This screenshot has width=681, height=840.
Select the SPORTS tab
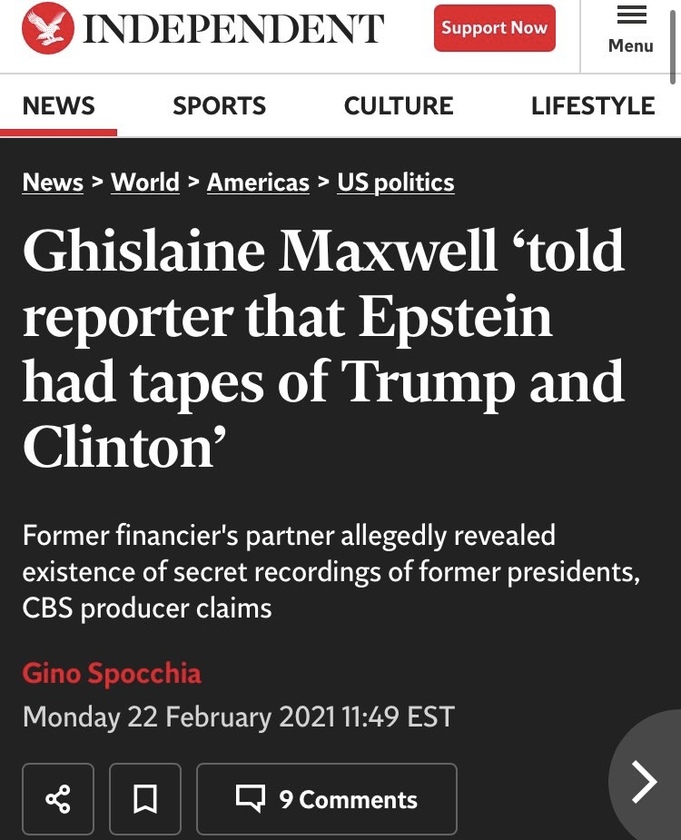(219, 106)
